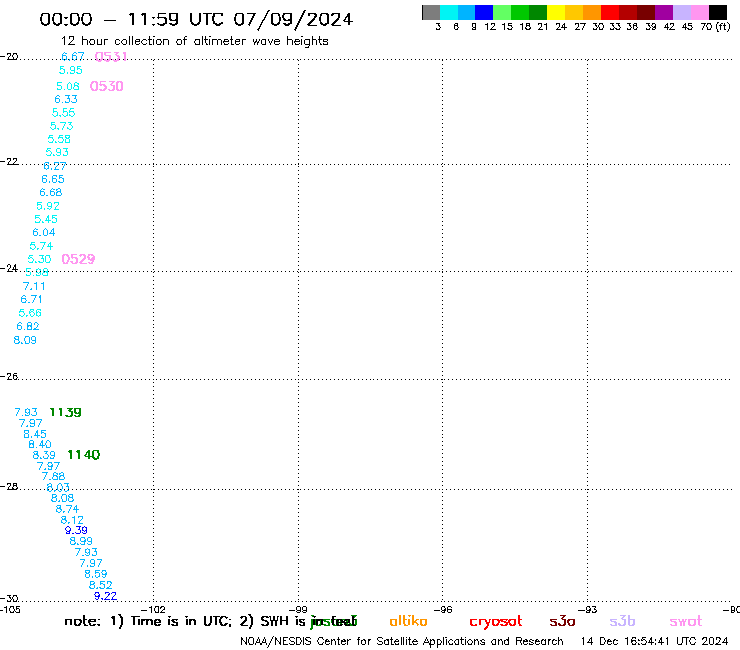Click the longitude axis label -99
This screenshot has width=740, height=650.
point(298,609)
